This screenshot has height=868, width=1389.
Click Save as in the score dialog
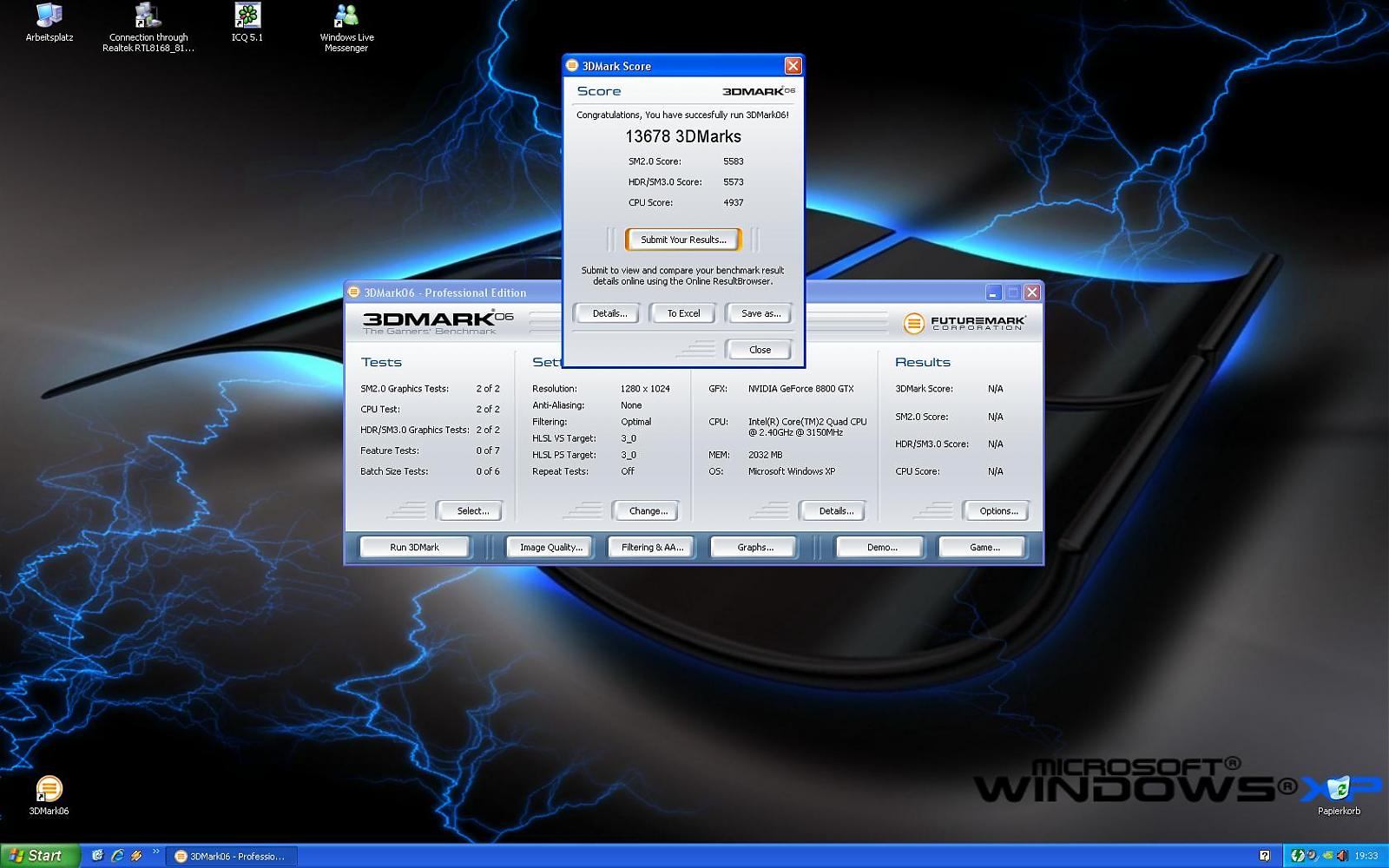coord(760,313)
